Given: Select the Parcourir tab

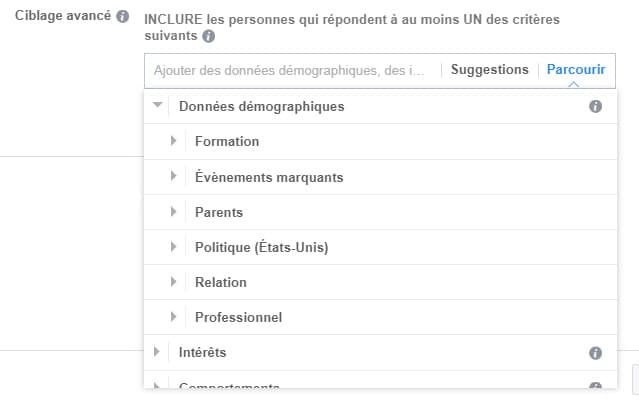Looking at the screenshot, I should pyautogui.click(x=576, y=70).
